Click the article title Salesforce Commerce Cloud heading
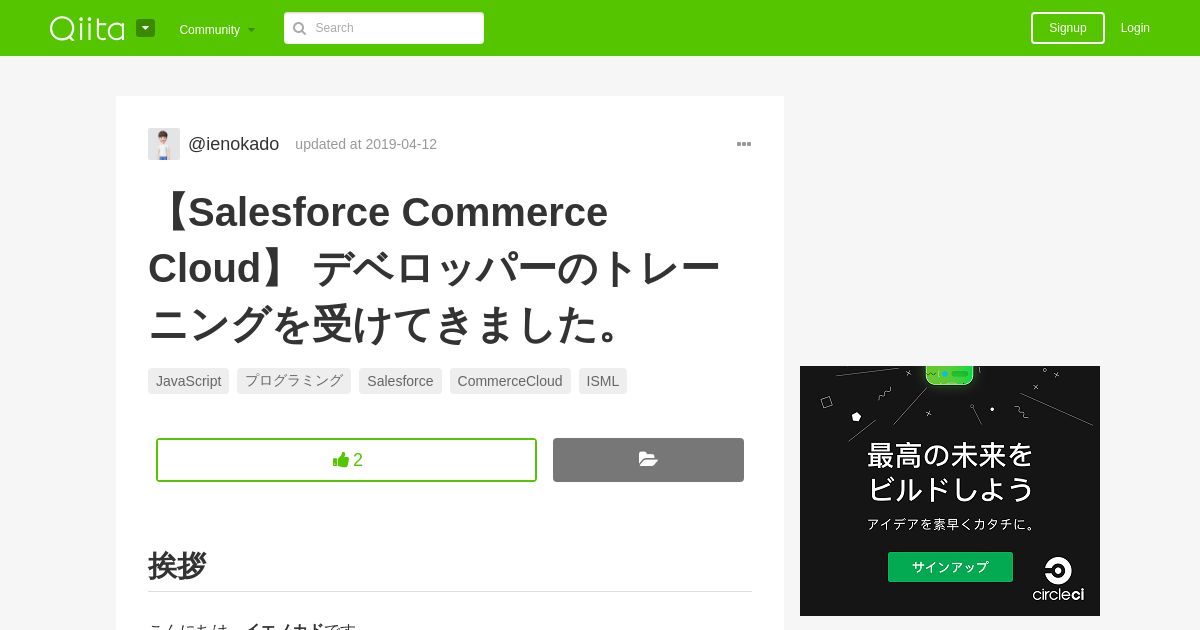 [434, 268]
